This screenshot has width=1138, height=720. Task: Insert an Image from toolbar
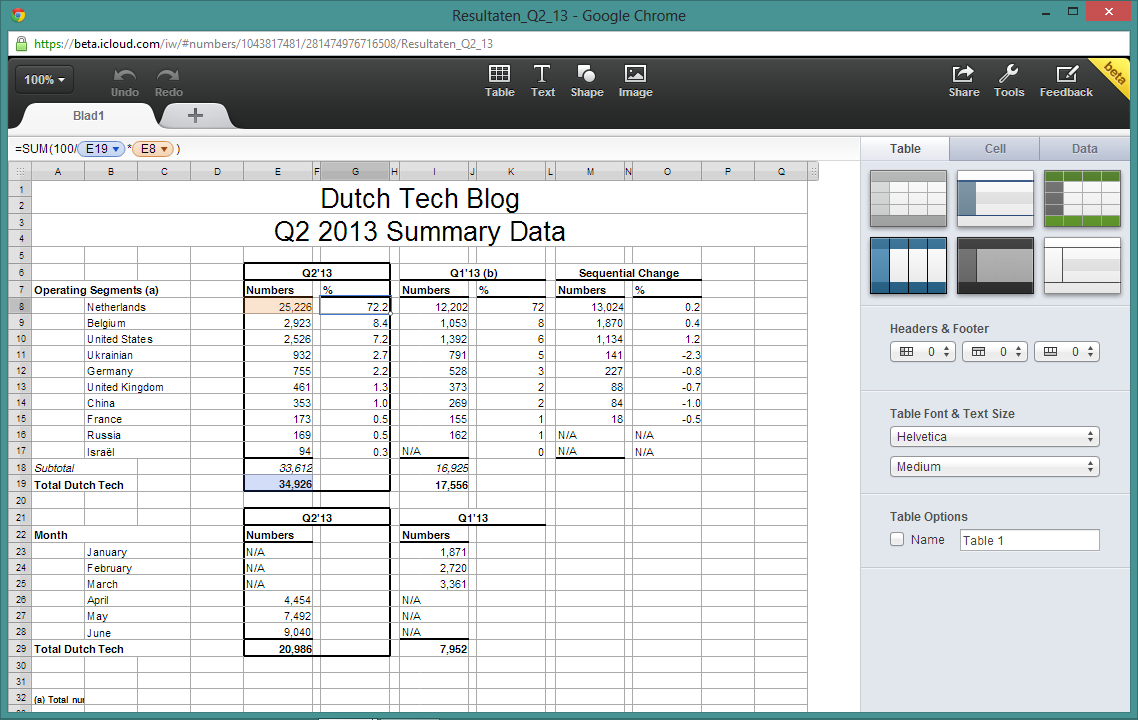point(635,81)
